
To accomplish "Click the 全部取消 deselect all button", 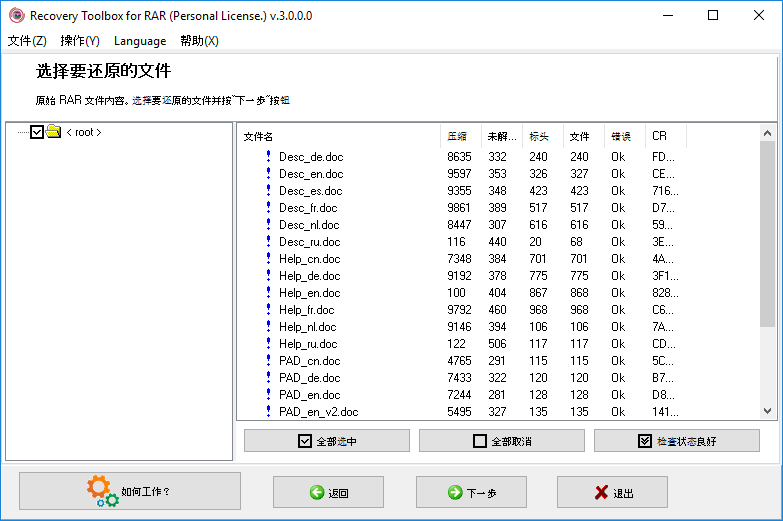I will click(x=501, y=441).
